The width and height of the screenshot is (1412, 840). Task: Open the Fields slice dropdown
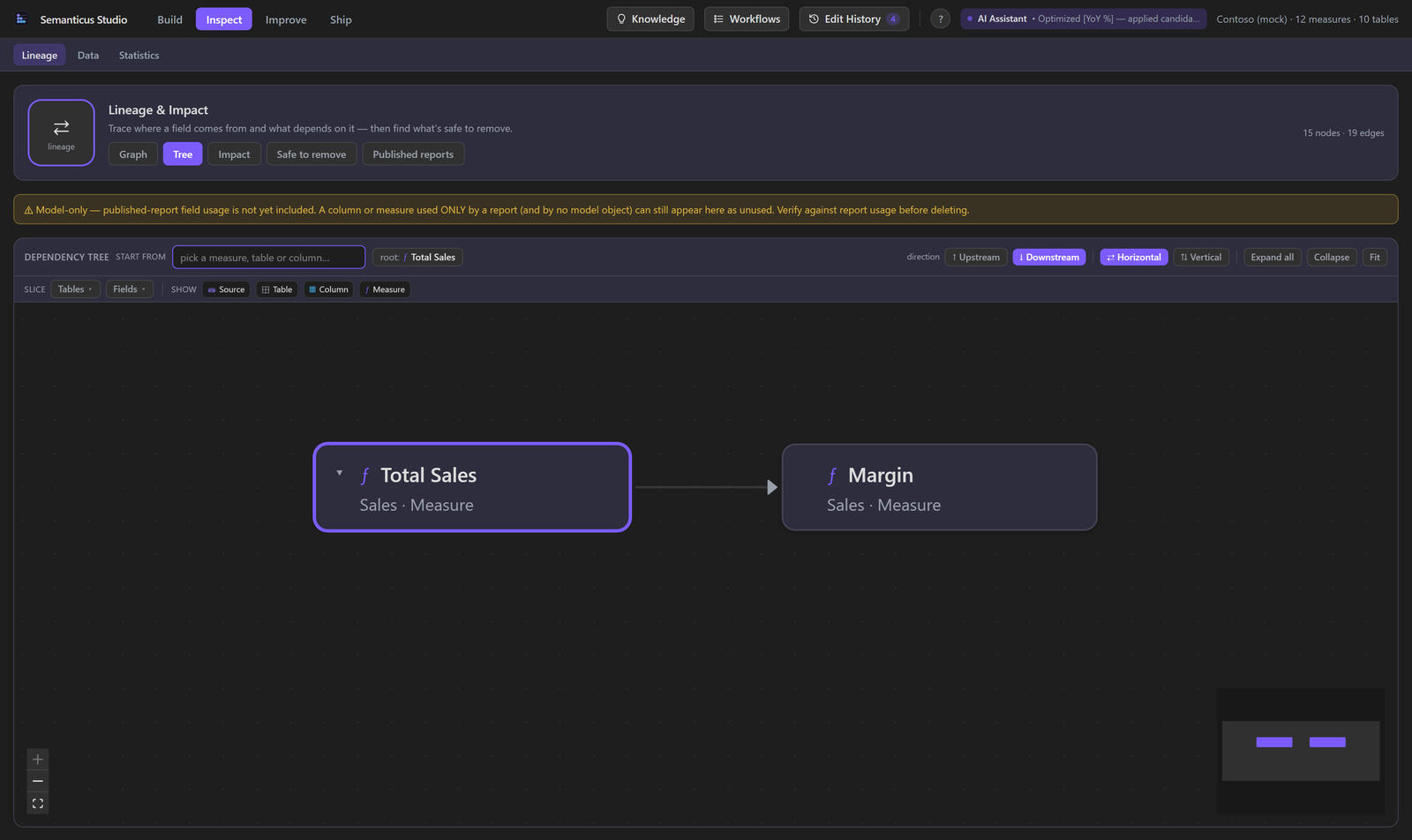click(x=130, y=289)
